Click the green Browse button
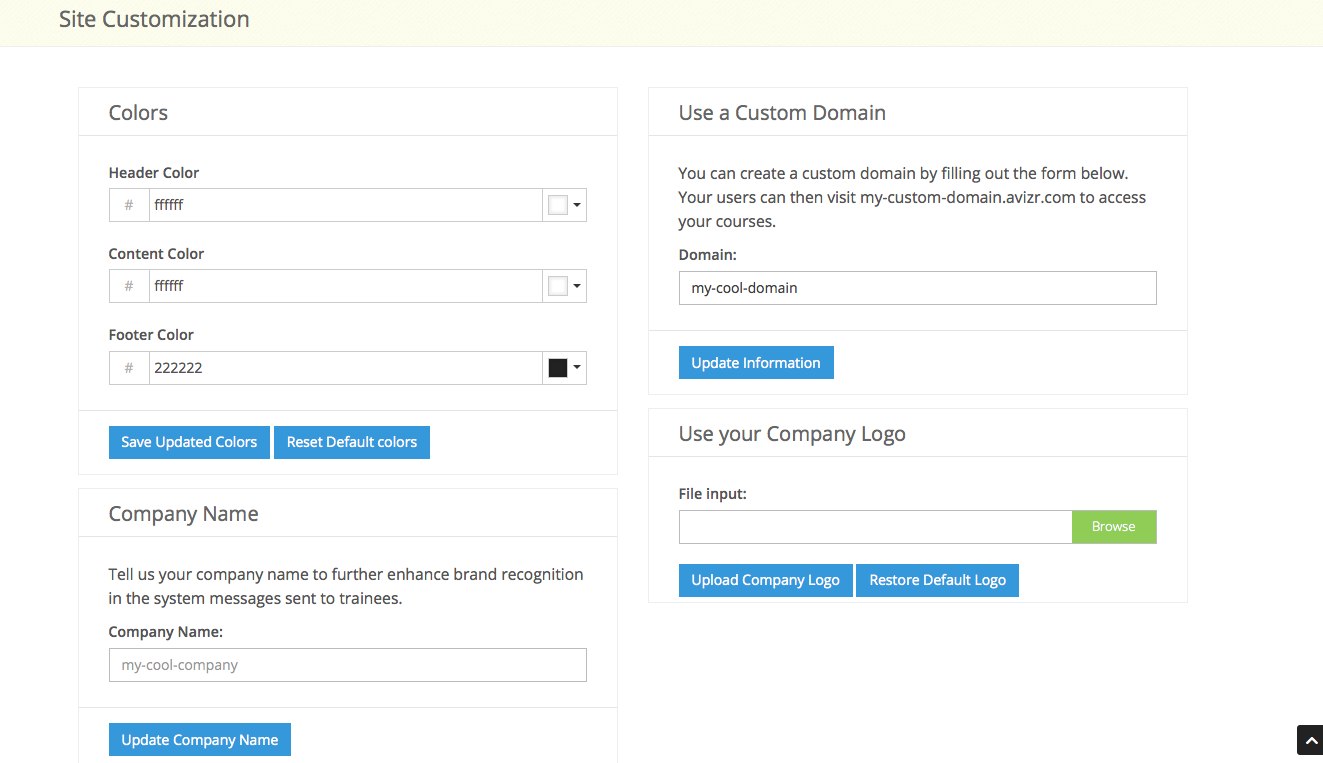This screenshot has height=763, width=1323. tap(1113, 527)
